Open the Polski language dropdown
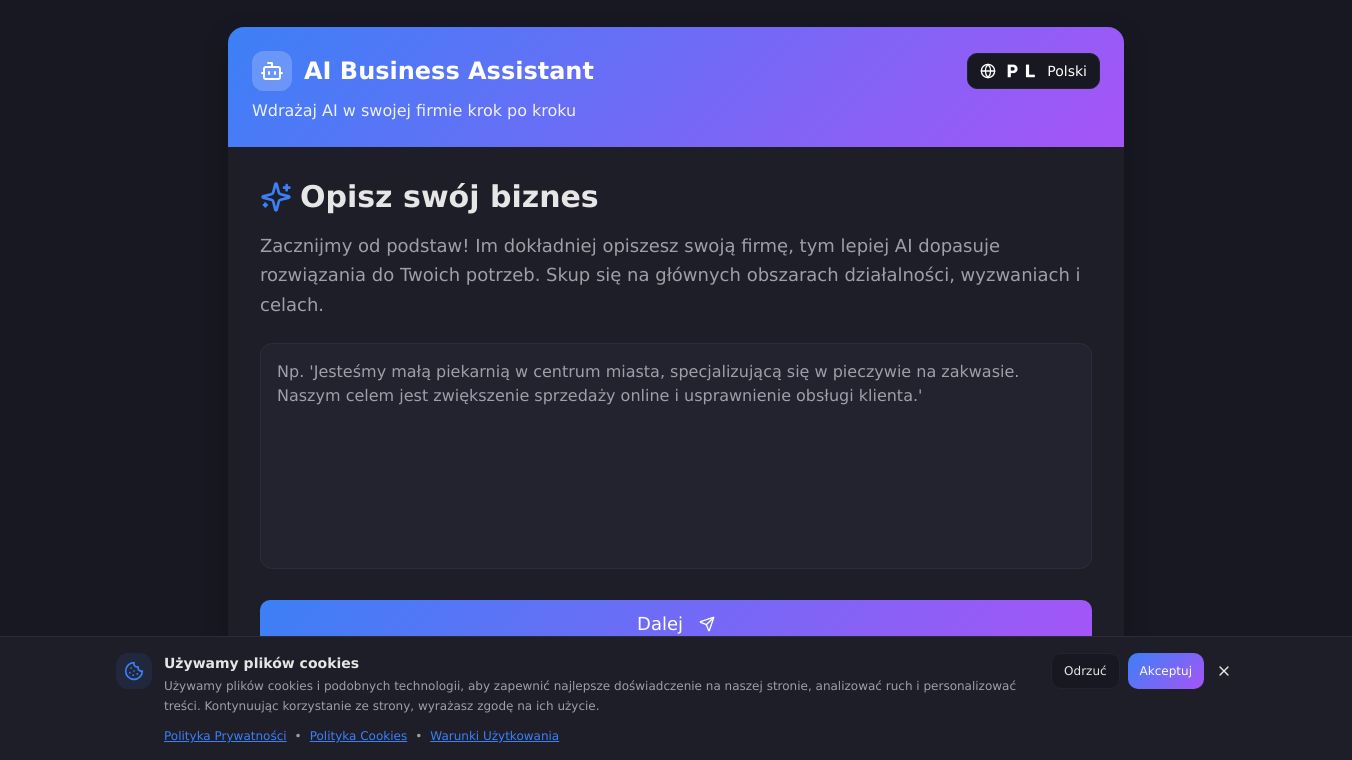Screen dimensions: 1352x760 click(x=1066, y=71)
